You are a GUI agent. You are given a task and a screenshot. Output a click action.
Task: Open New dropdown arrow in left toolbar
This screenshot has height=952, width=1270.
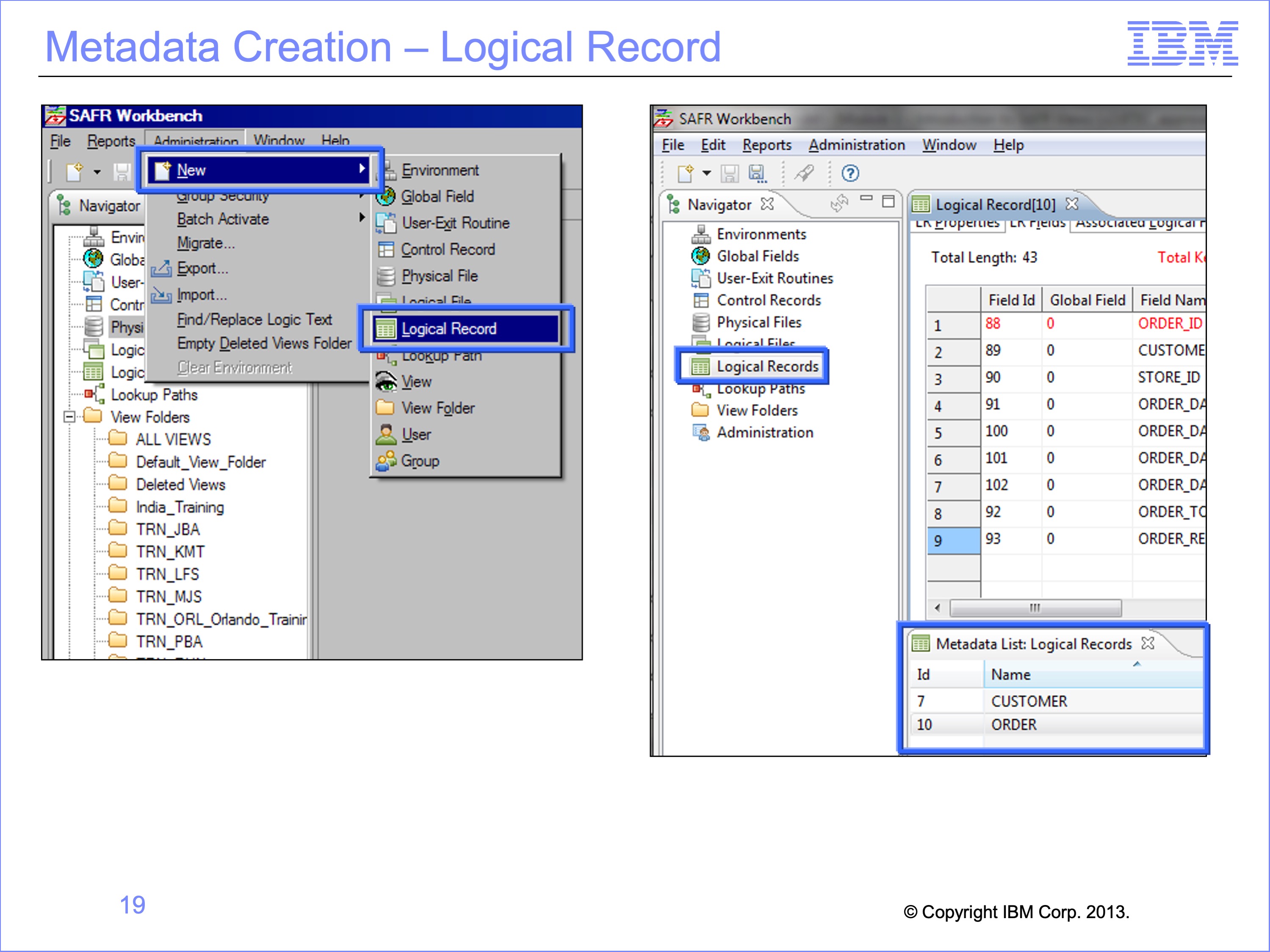tap(97, 171)
